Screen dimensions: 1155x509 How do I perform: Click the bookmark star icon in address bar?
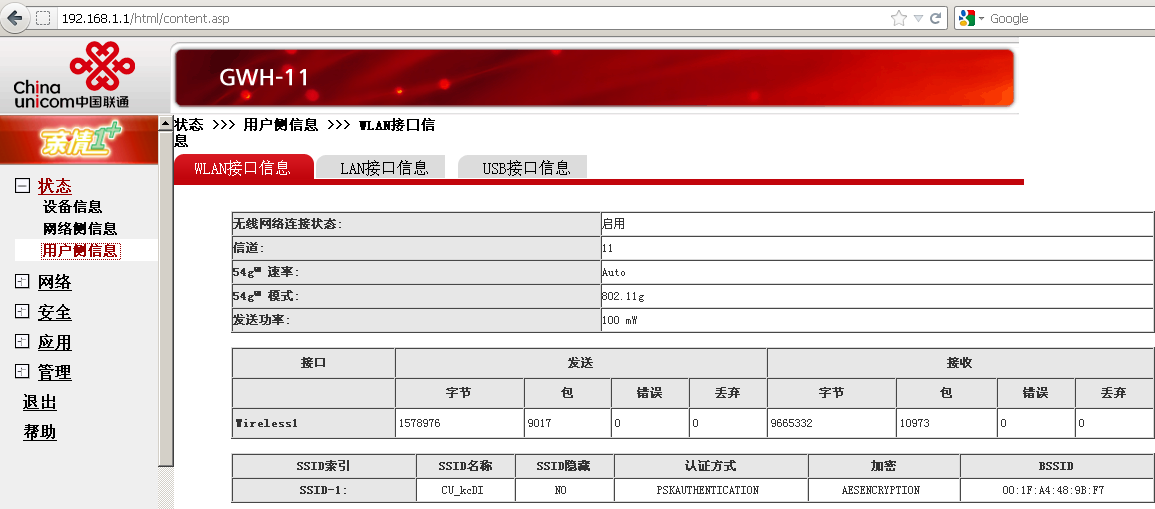click(x=898, y=18)
